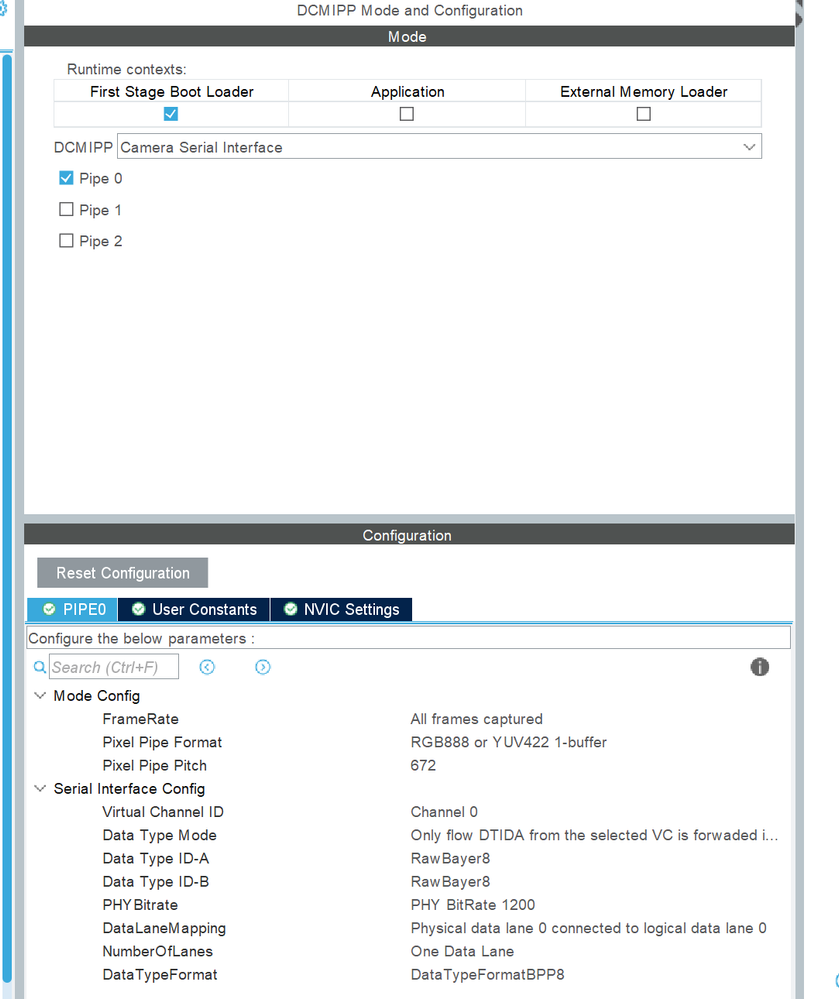
Task: Switch to the PIPE0 tab
Action: [72, 609]
